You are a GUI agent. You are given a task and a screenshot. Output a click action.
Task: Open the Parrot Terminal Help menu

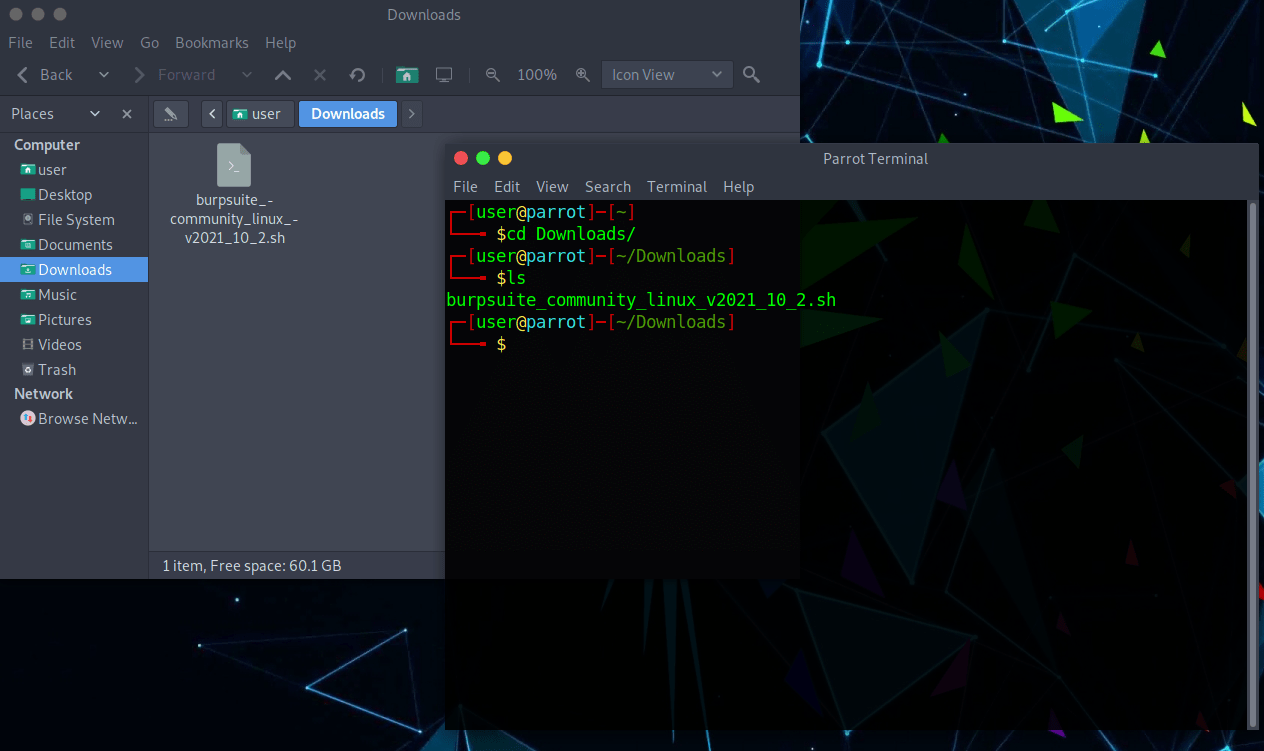click(738, 187)
